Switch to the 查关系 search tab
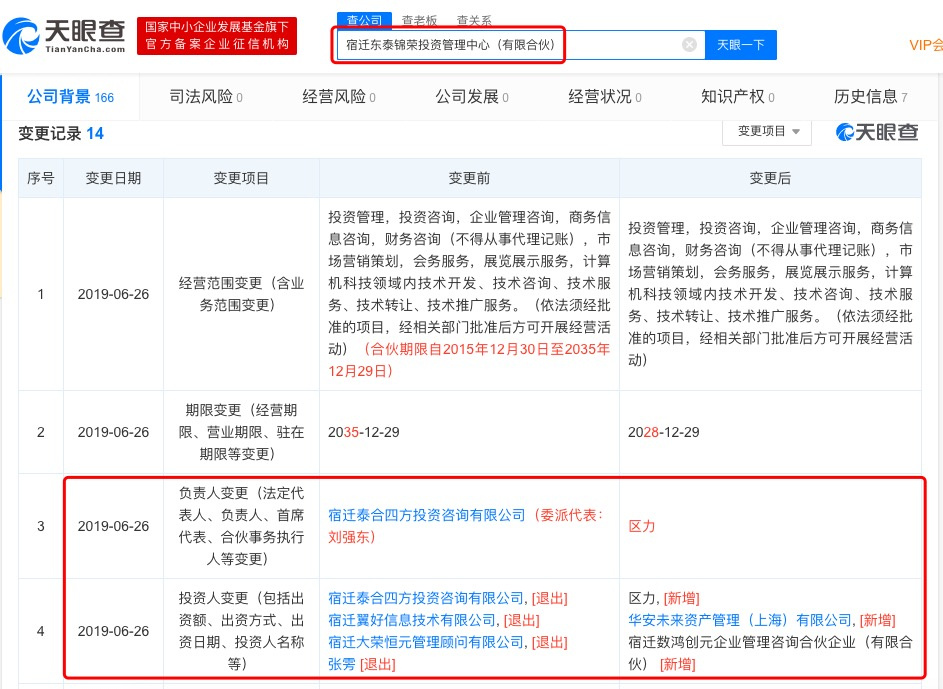 [474, 20]
